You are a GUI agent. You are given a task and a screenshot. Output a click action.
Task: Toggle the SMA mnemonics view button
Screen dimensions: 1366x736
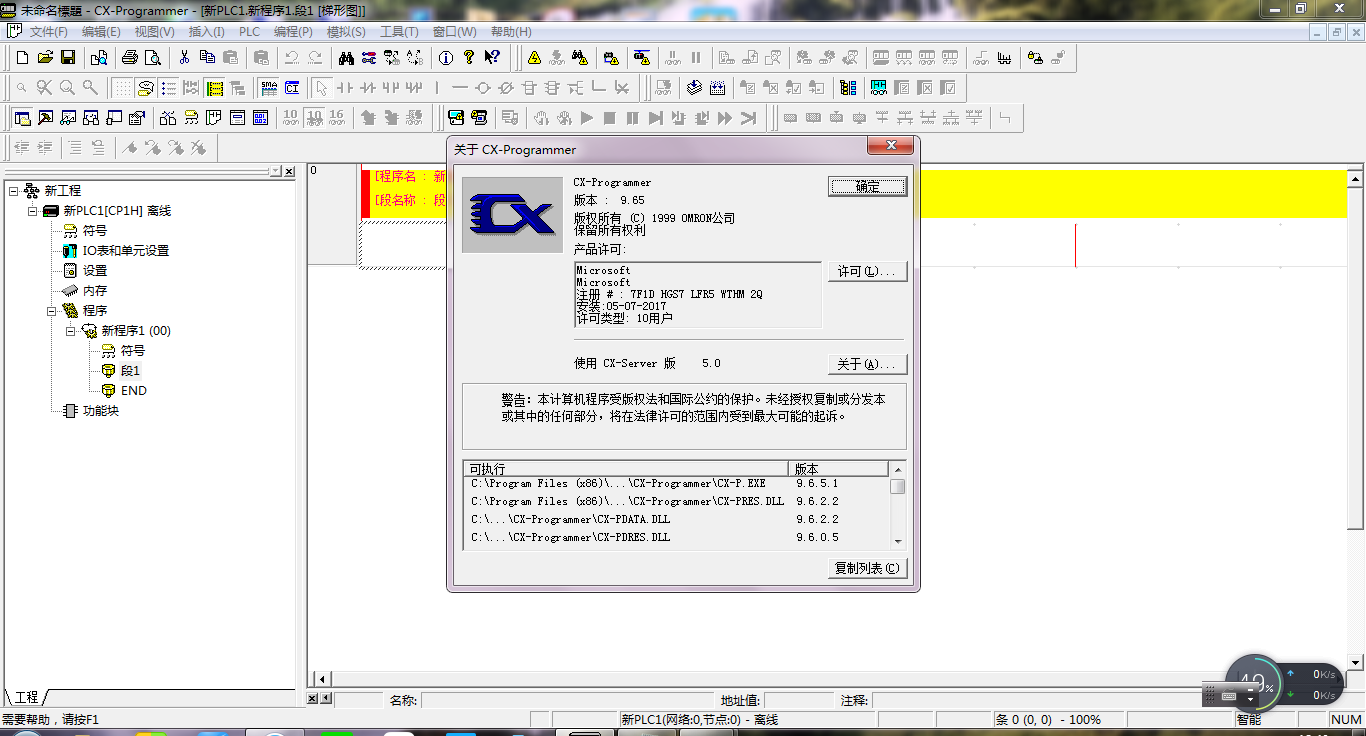(268, 88)
